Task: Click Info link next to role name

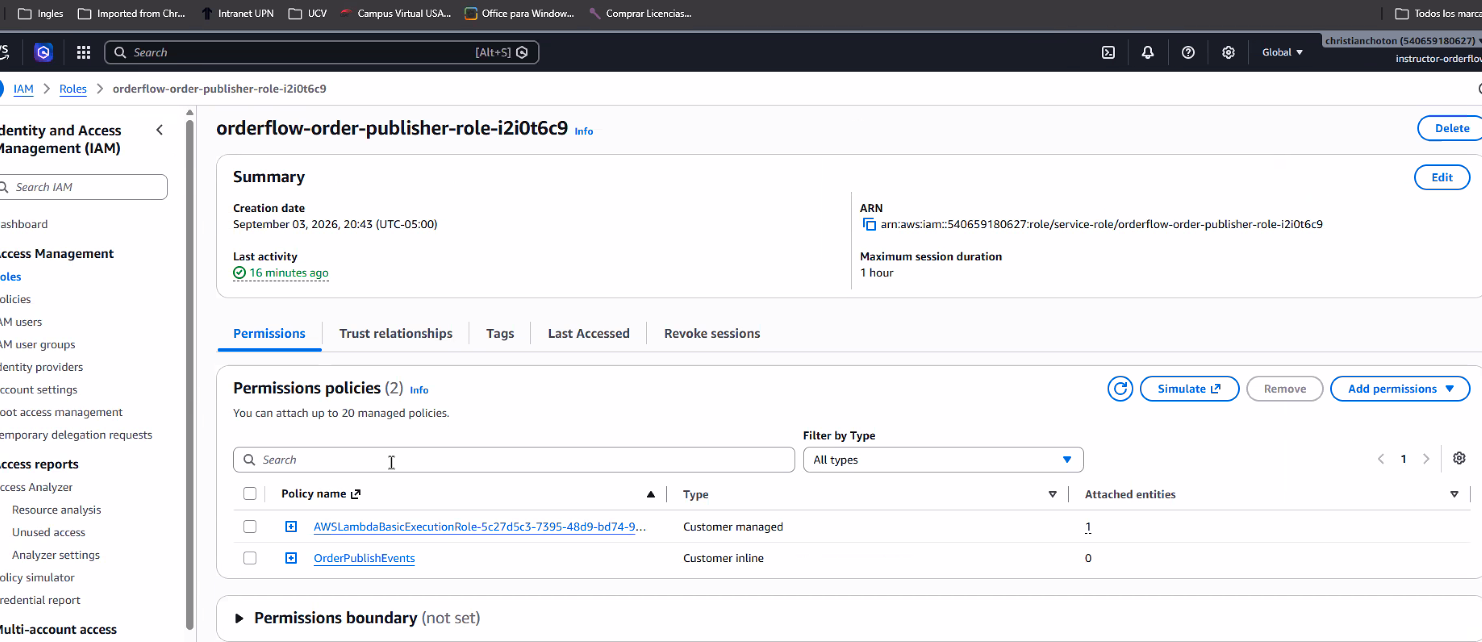Action: (584, 131)
